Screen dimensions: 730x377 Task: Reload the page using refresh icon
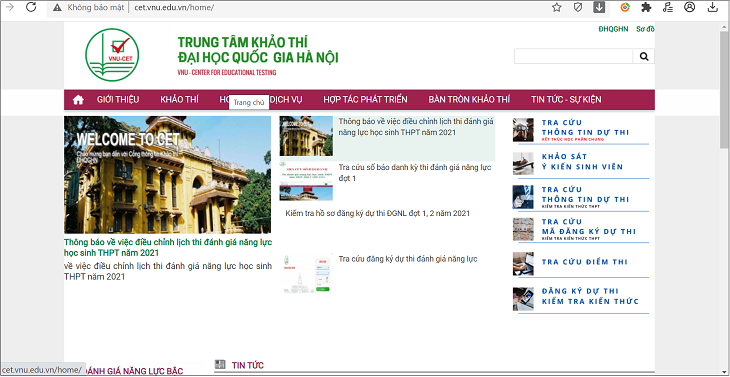31,7
